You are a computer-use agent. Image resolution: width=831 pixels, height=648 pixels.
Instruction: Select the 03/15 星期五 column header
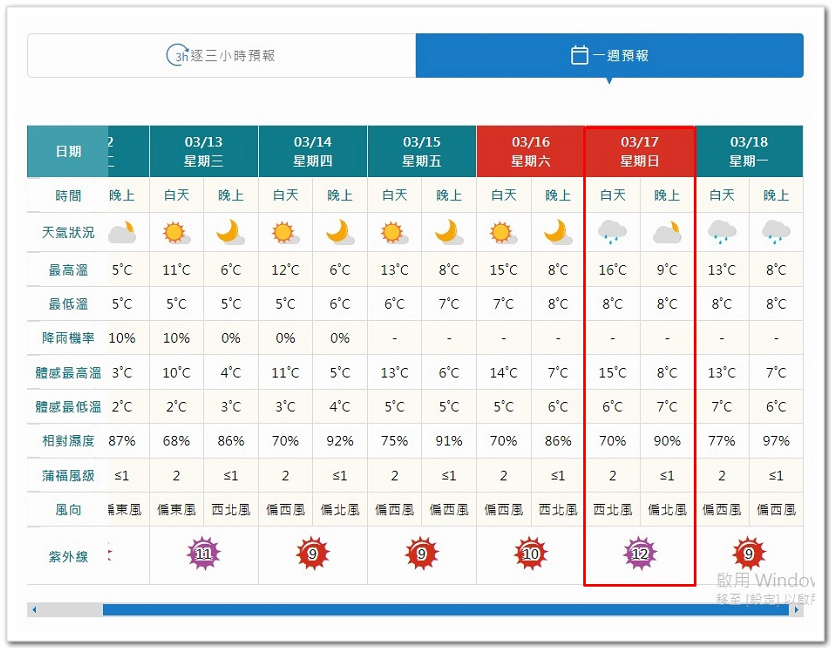coord(422,152)
